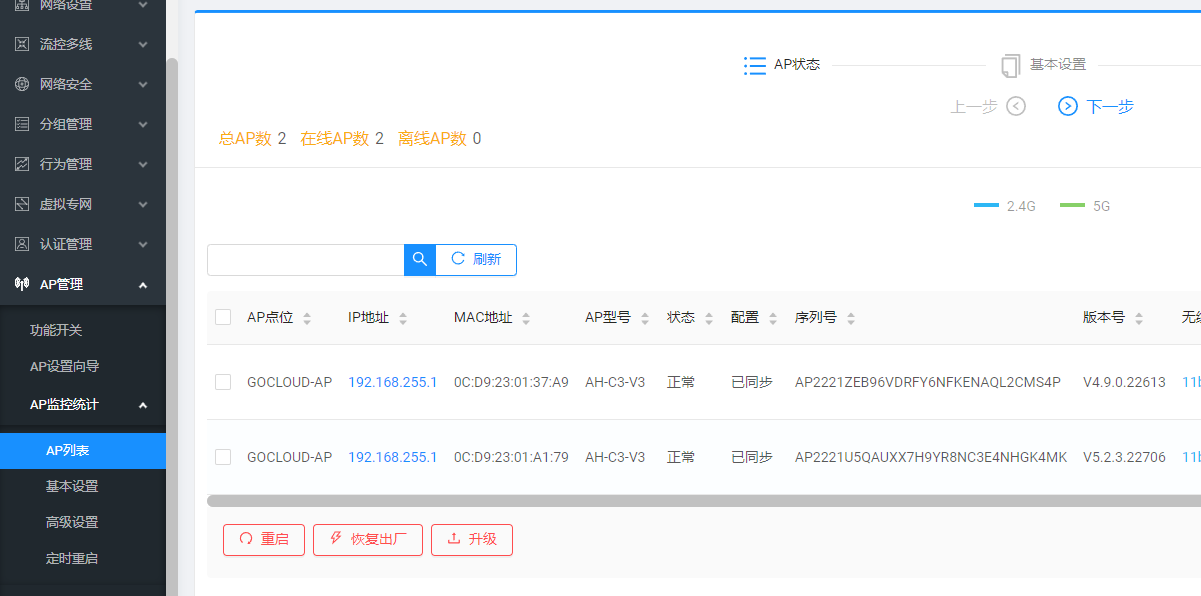
Task: Click the 网络安全 globe icon
Action: click(x=22, y=84)
